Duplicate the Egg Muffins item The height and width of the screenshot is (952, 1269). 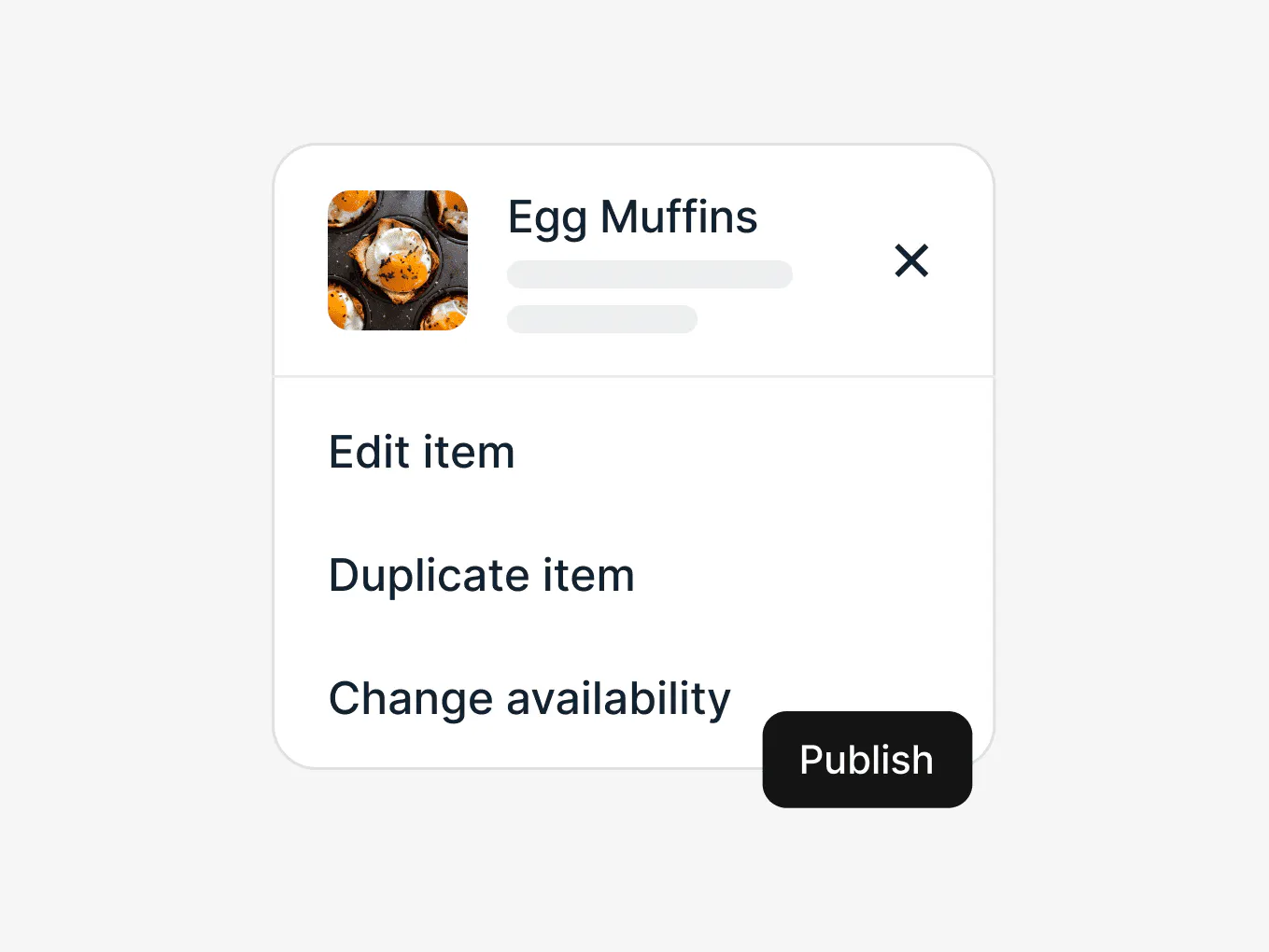(x=482, y=576)
